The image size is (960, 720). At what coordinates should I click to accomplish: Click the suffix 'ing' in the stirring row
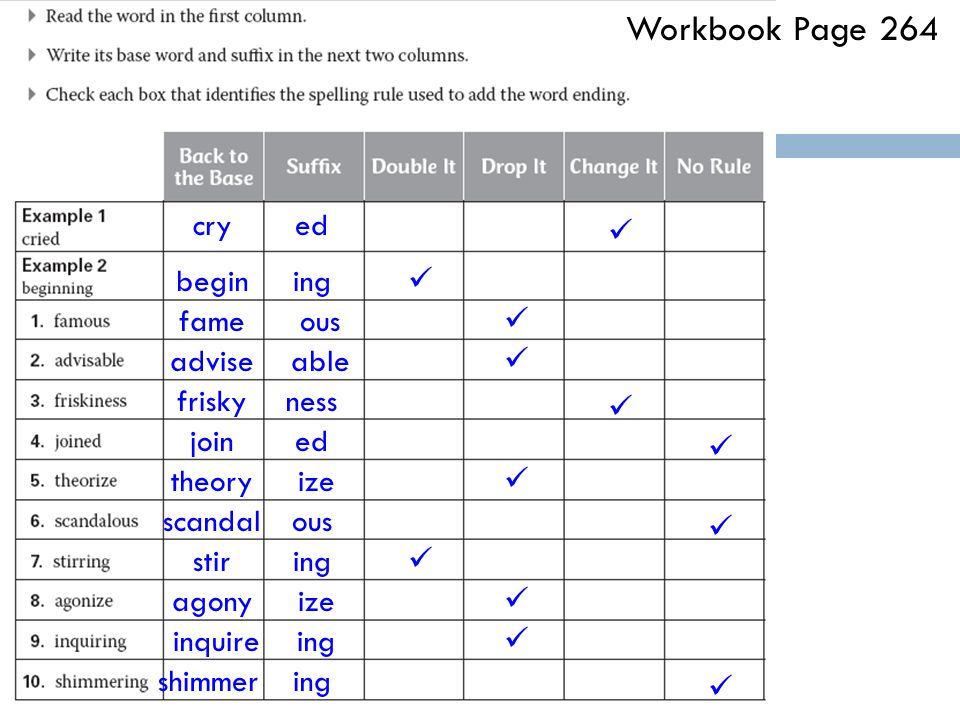tap(312, 563)
